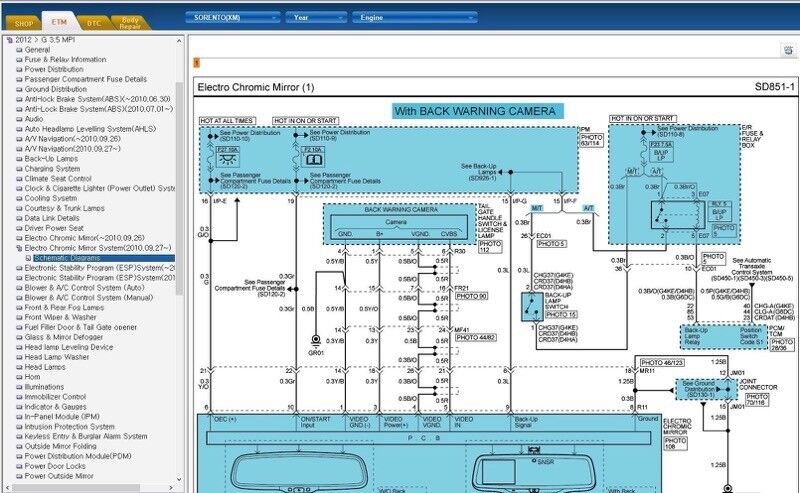
Task: Switch to the SHOP tab
Action: tap(24, 21)
